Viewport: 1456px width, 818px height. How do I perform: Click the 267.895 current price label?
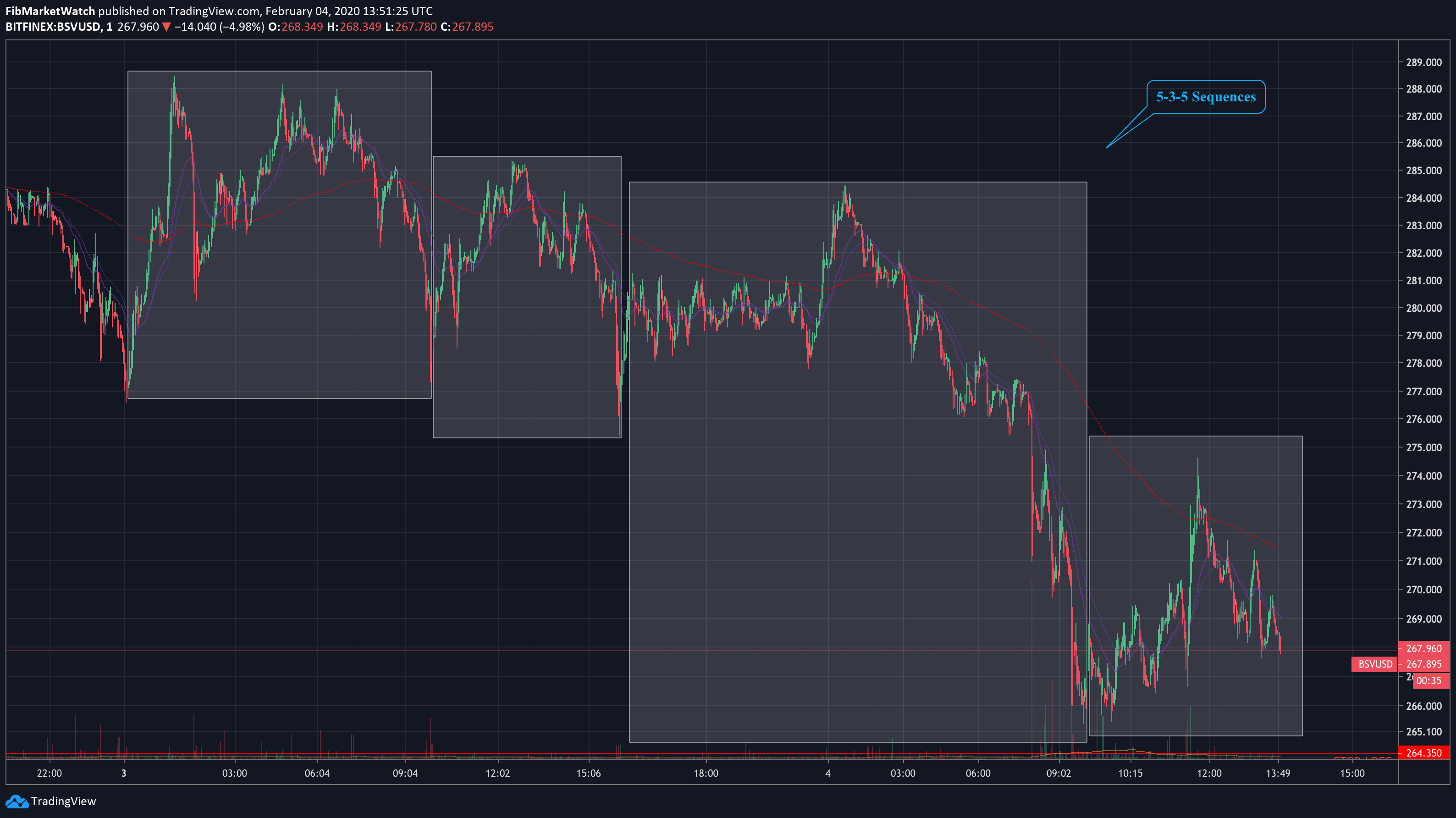point(1424,663)
